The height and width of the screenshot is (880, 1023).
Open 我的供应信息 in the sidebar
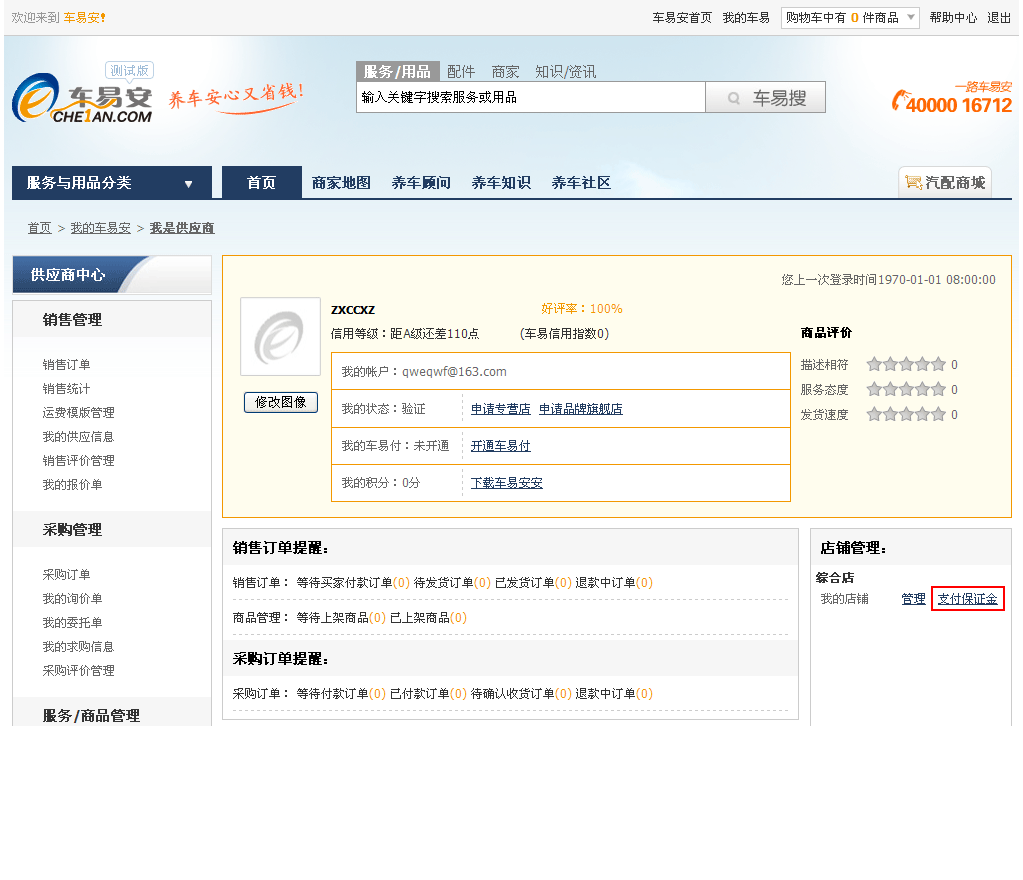pyautogui.click(x=78, y=437)
